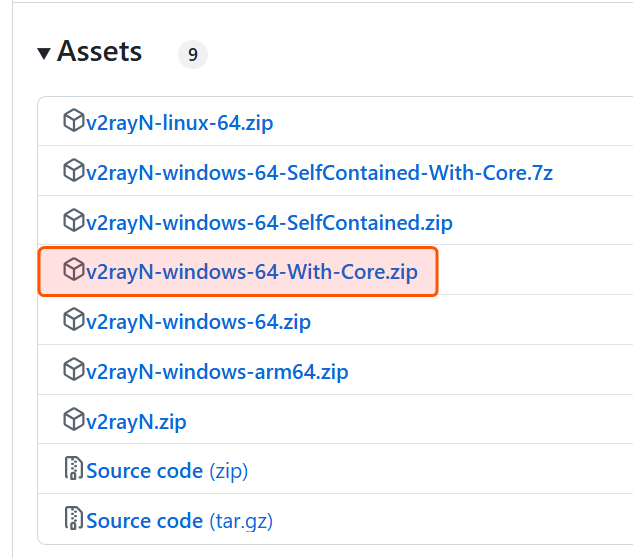Download v2rayN-windows-arm64.zip
The height and width of the screenshot is (558, 633).
click(217, 372)
